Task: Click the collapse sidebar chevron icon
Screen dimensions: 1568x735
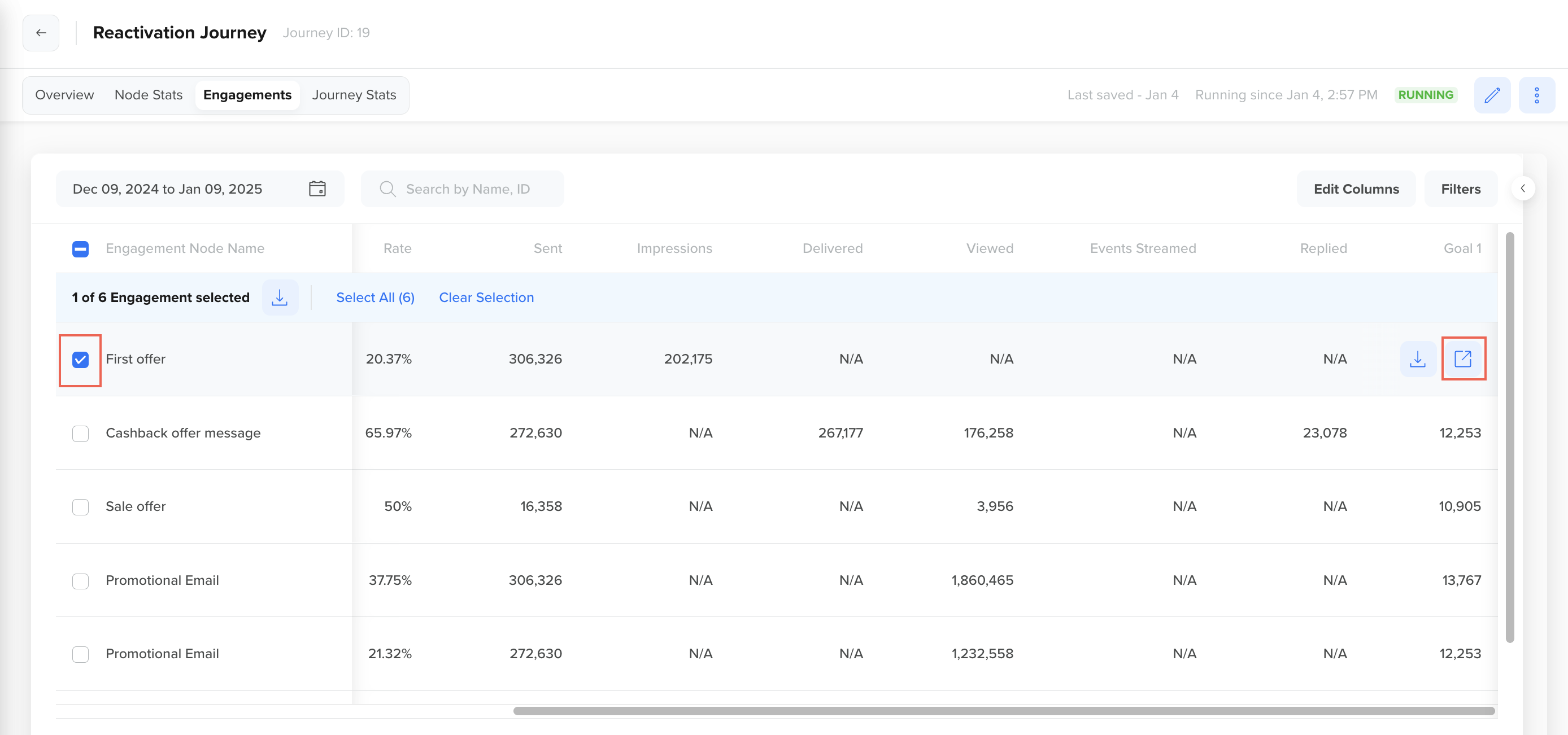Action: pos(1523,188)
